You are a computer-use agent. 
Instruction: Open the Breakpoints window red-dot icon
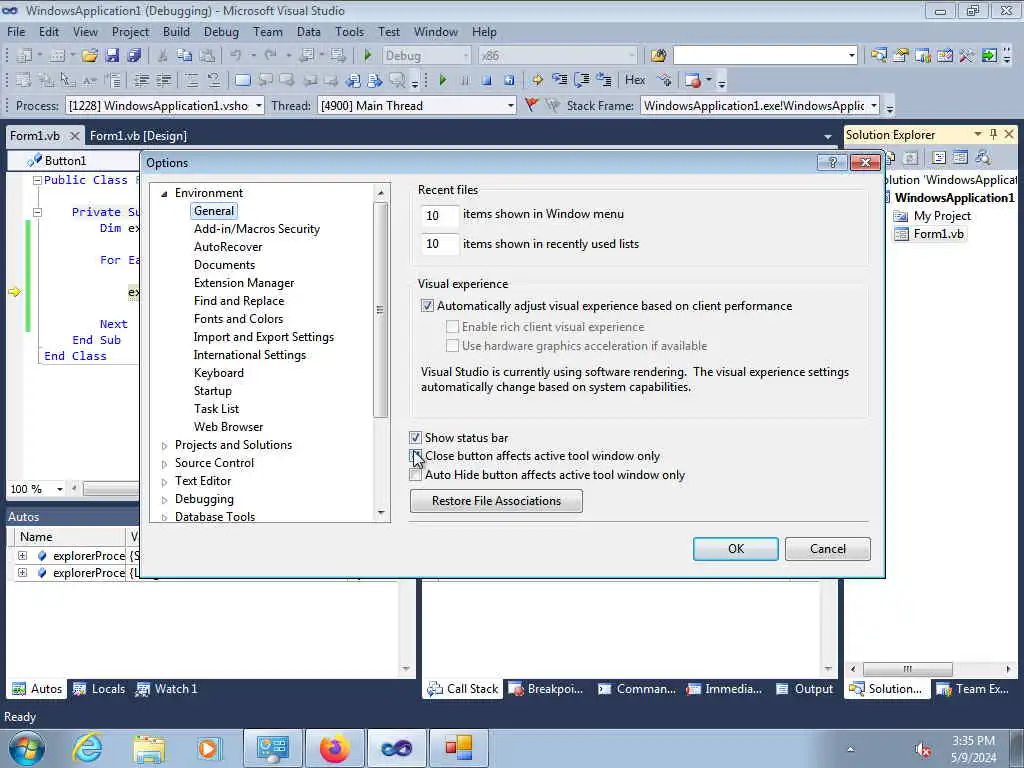coord(692,80)
